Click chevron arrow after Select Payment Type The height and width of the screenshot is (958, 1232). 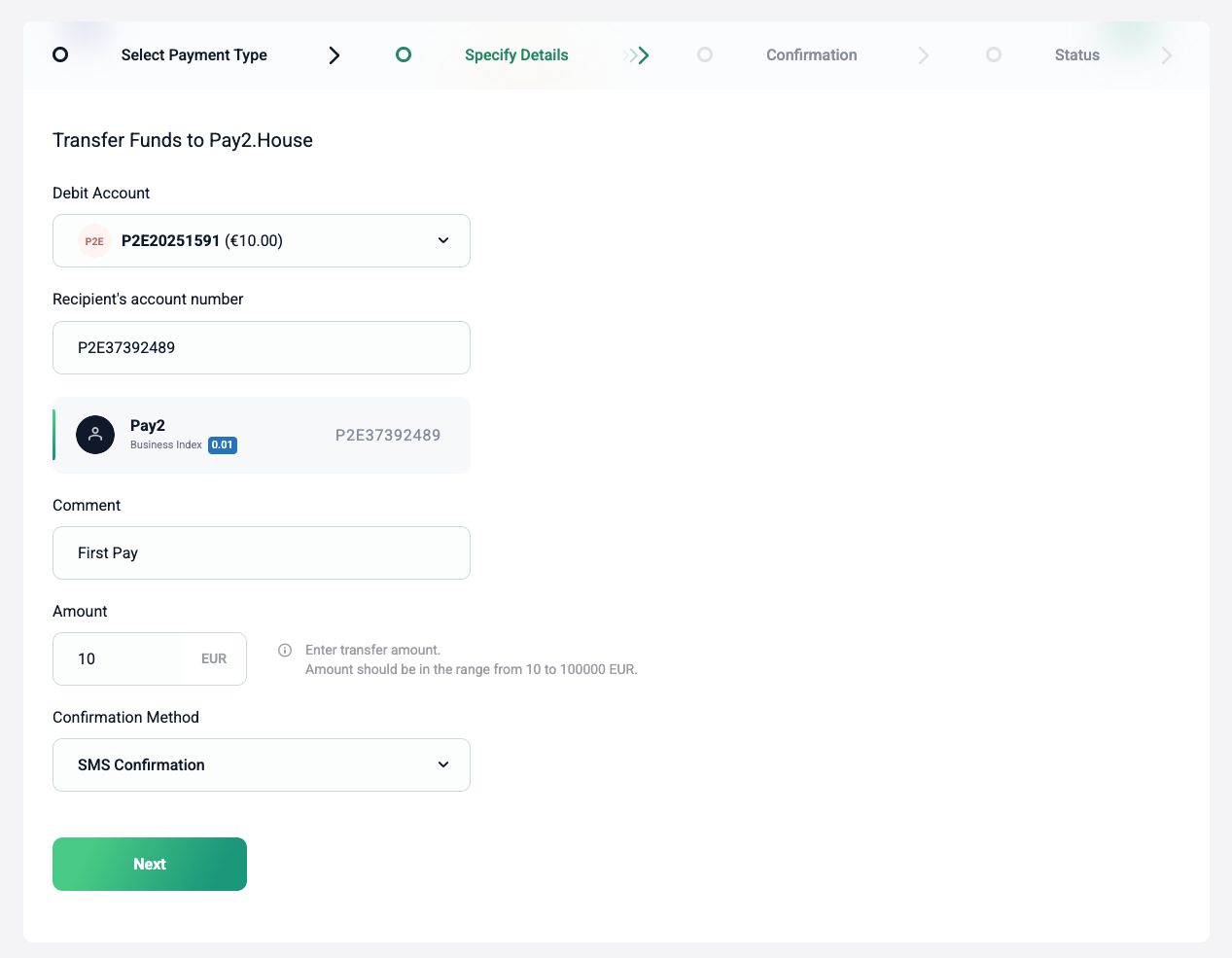[334, 55]
